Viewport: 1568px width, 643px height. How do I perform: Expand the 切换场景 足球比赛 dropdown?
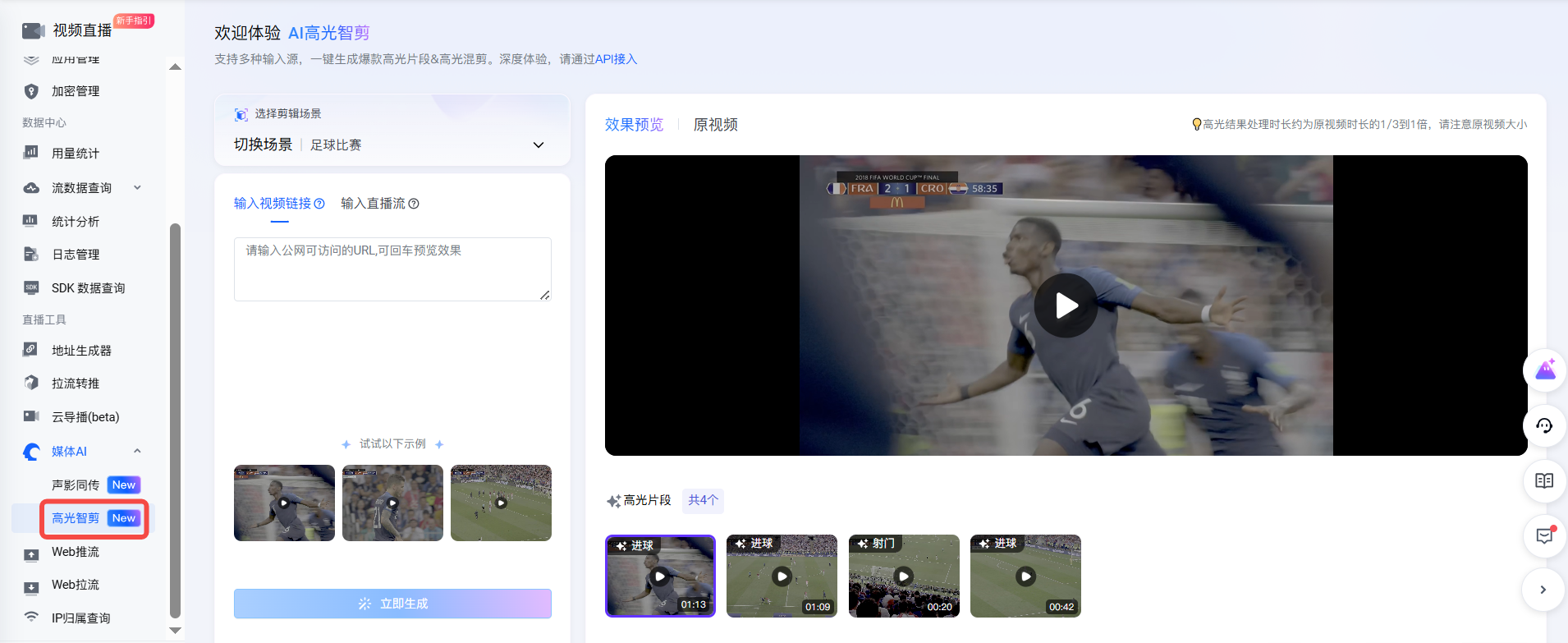539,145
